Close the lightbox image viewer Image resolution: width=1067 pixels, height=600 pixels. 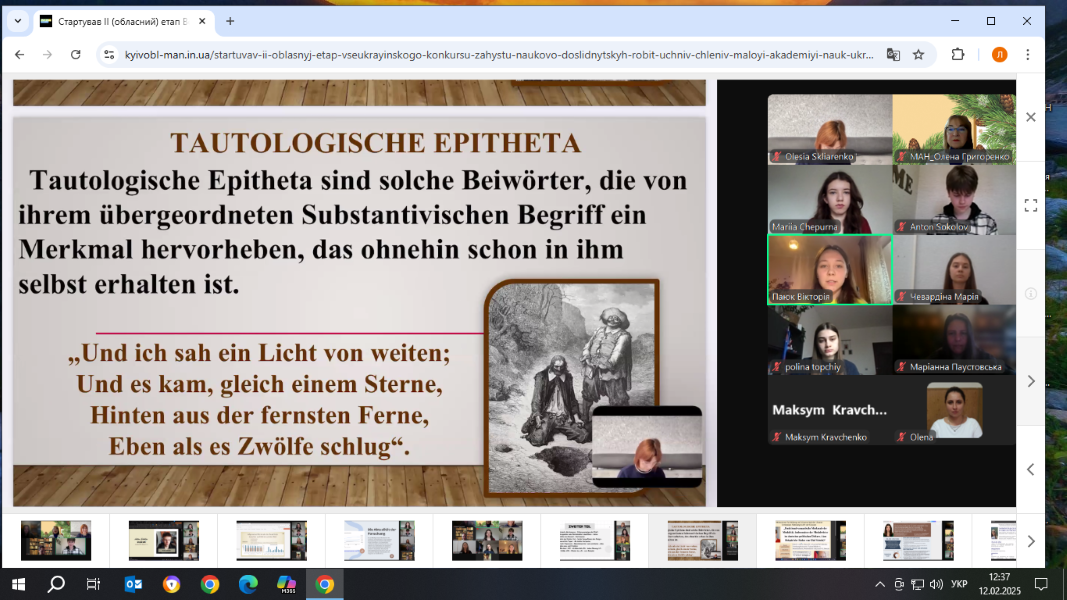pos(1030,117)
